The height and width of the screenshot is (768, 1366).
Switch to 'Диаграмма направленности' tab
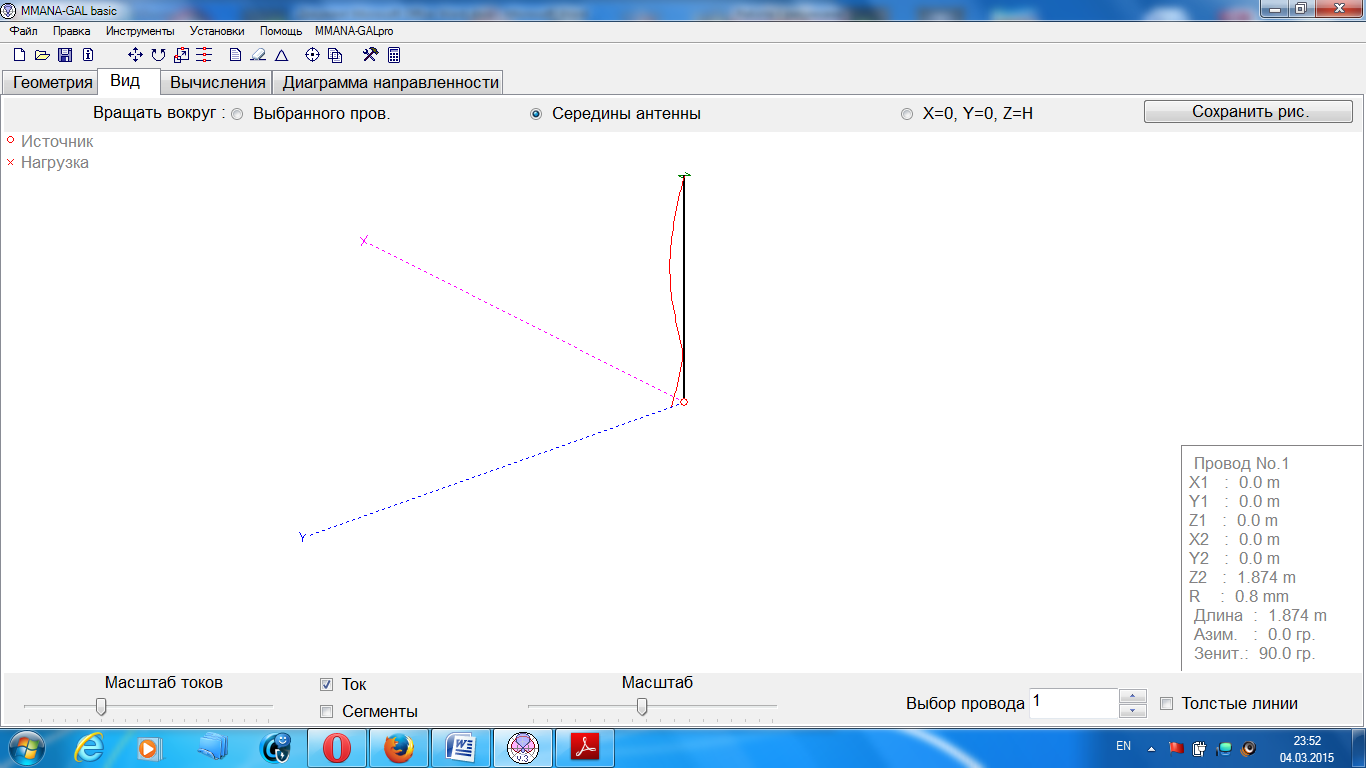coord(390,83)
